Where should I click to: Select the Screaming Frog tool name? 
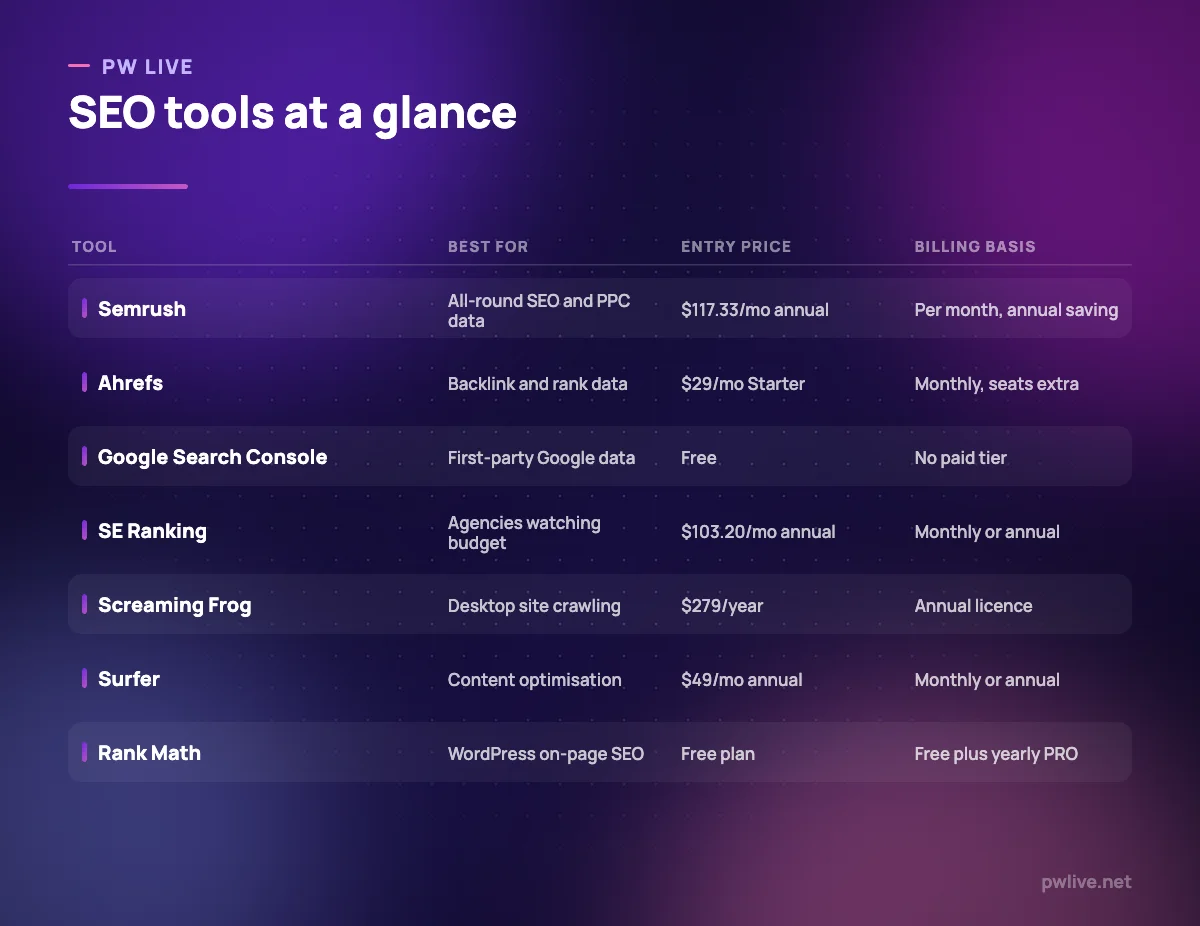tap(175, 605)
